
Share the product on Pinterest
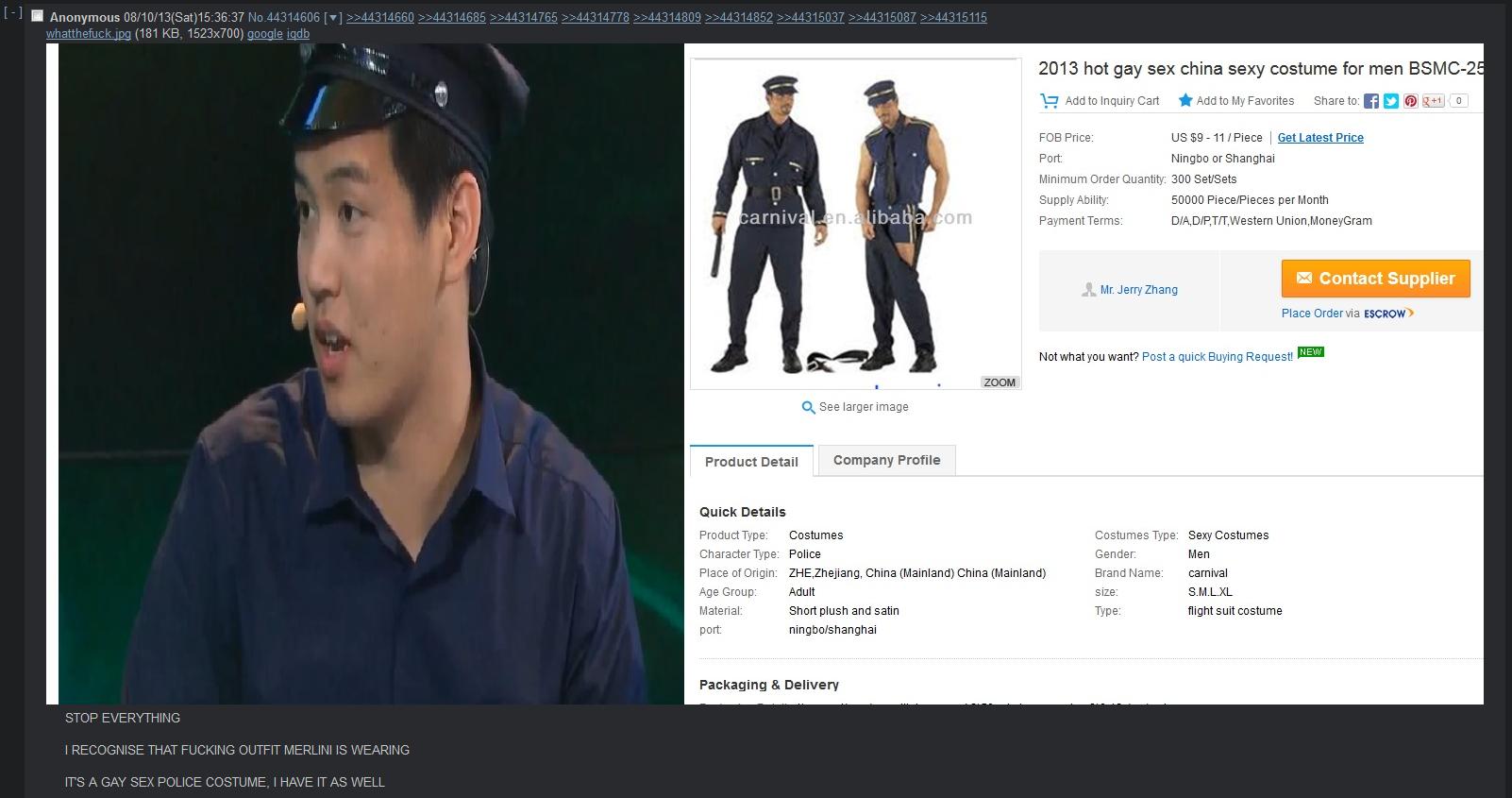(x=1411, y=101)
